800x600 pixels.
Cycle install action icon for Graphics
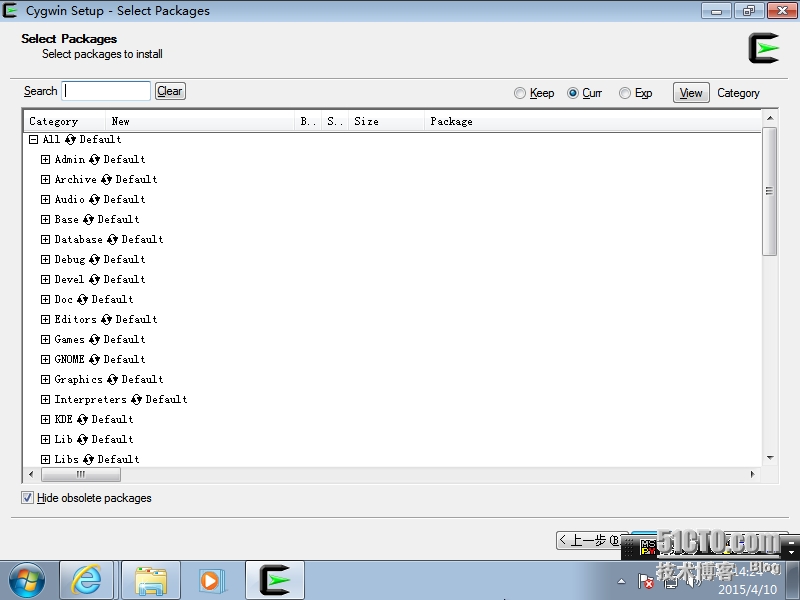(112, 380)
